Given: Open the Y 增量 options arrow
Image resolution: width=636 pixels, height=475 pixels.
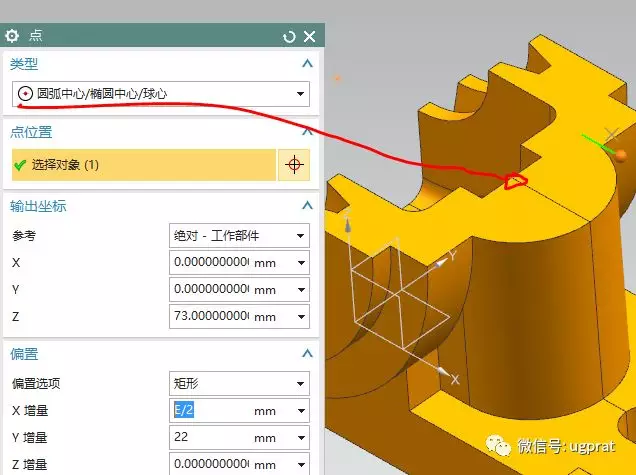Looking at the screenshot, I should pyautogui.click(x=301, y=438).
